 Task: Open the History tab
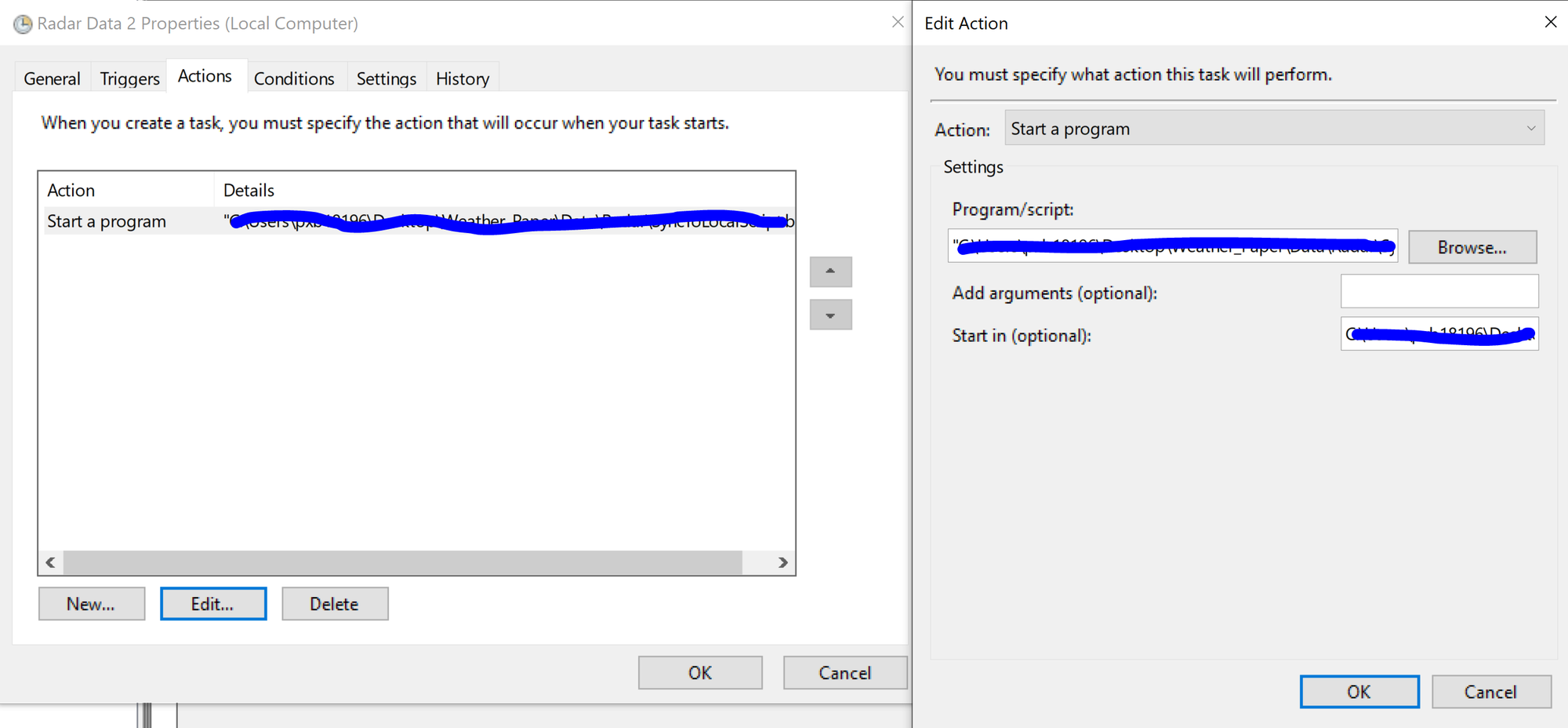click(x=463, y=78)
